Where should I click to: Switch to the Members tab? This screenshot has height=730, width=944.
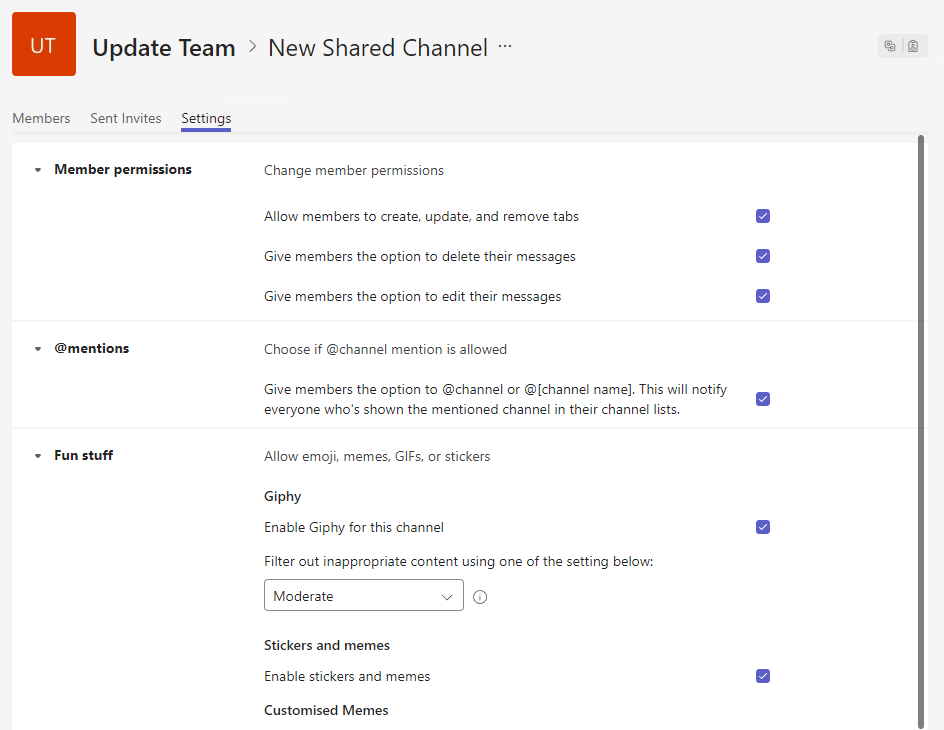41,118
